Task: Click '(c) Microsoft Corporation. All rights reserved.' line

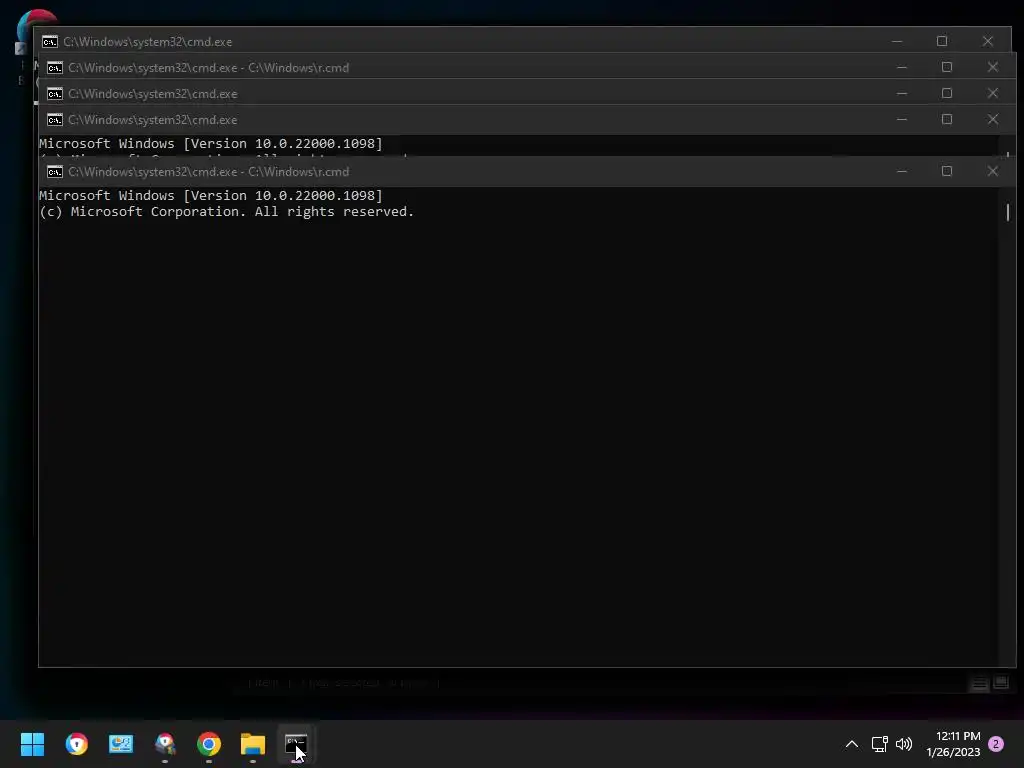Action: click(x=226, y=212)
